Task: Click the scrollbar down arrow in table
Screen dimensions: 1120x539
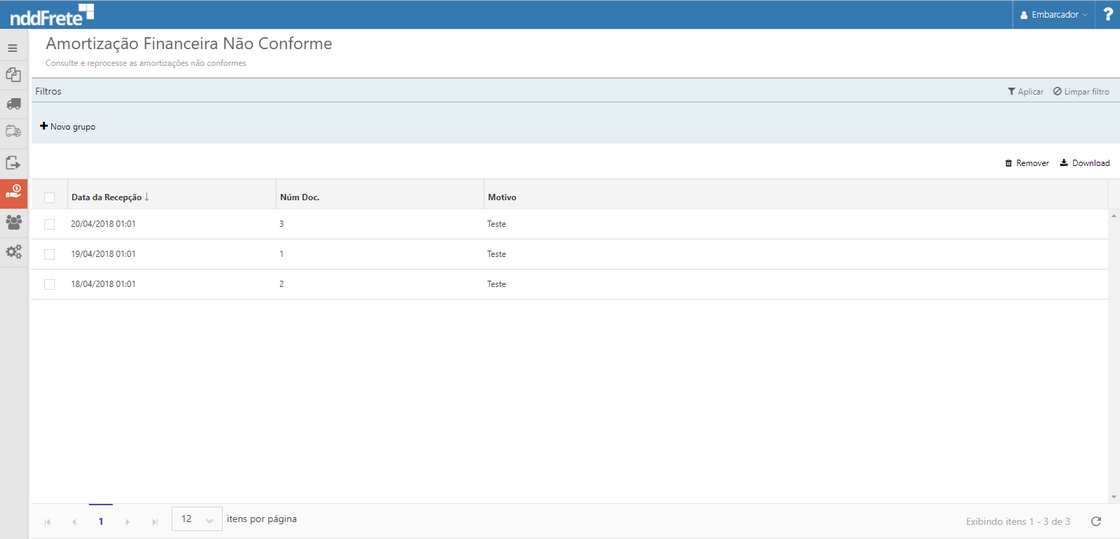Action: [x=1114, y=496]
